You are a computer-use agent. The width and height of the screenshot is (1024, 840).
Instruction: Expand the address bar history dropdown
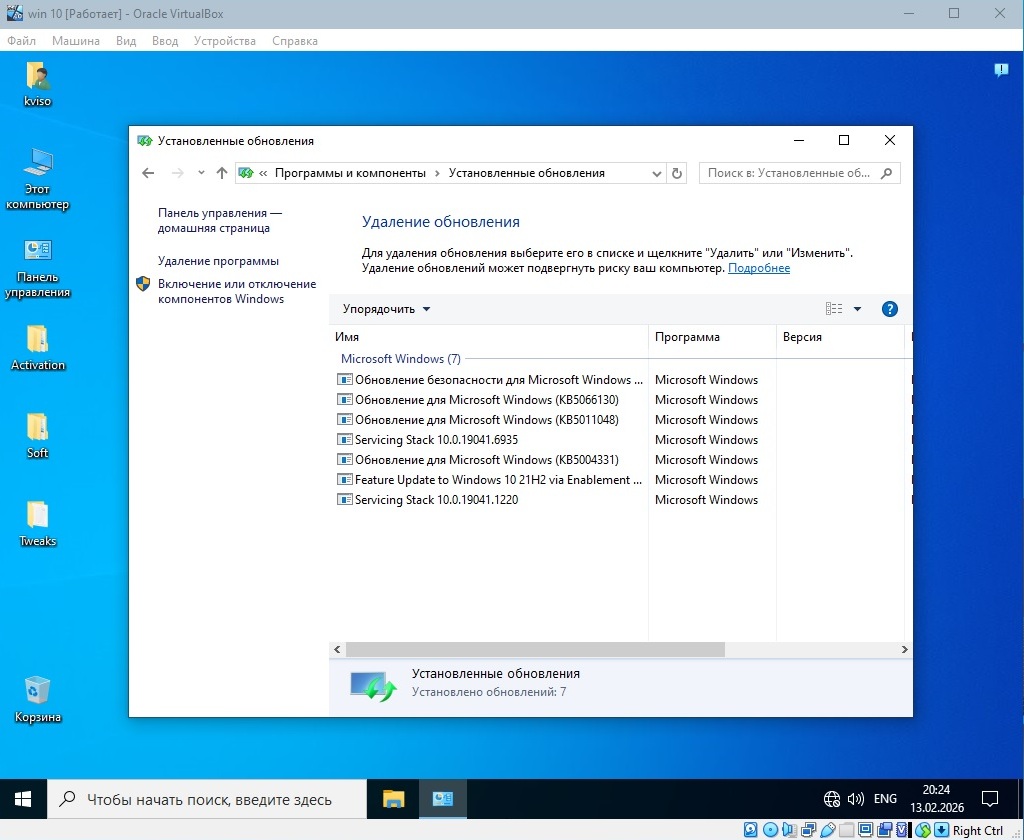pos(657,173)
